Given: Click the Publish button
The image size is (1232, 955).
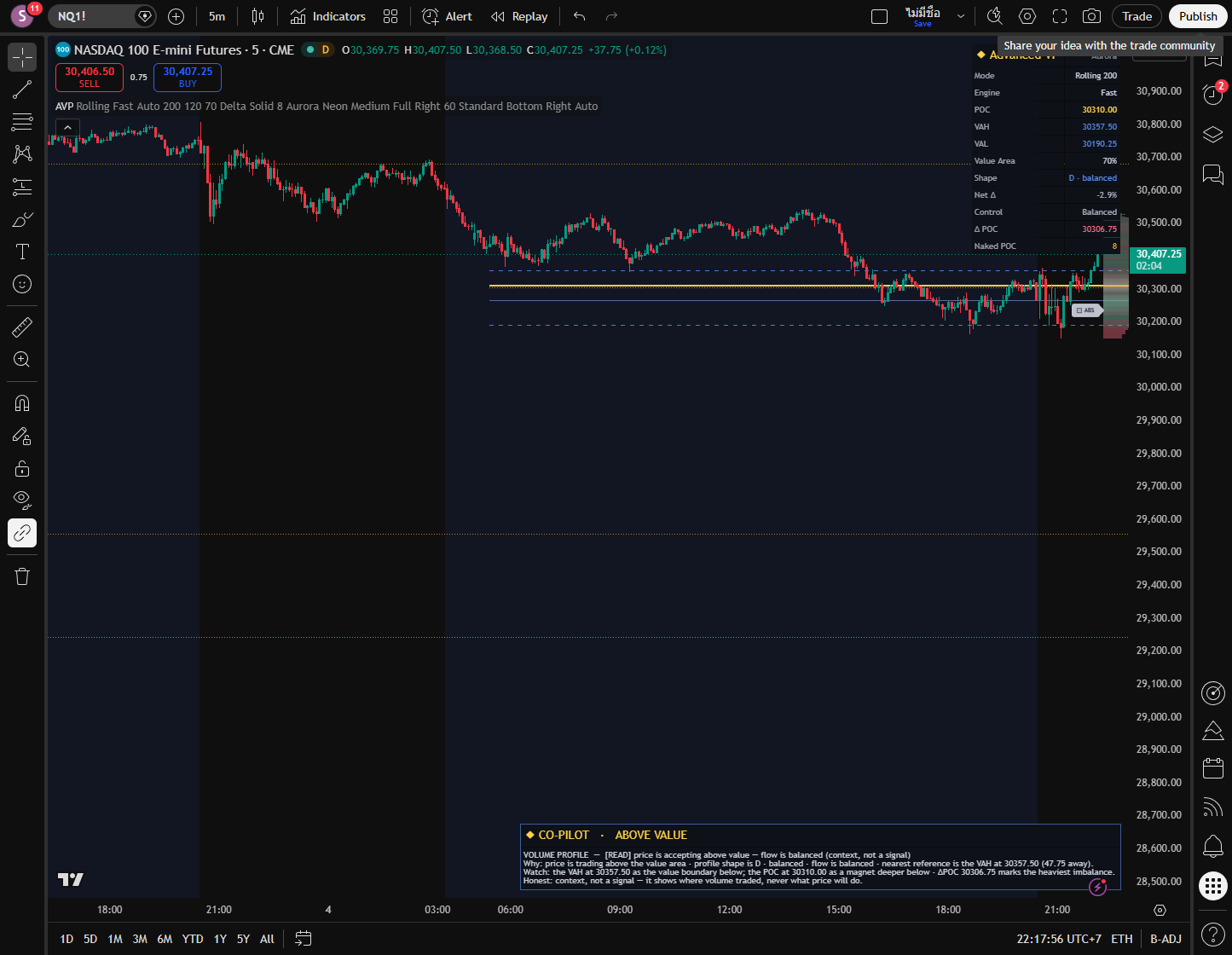Looking at the screenshot, I should 1198,16.
